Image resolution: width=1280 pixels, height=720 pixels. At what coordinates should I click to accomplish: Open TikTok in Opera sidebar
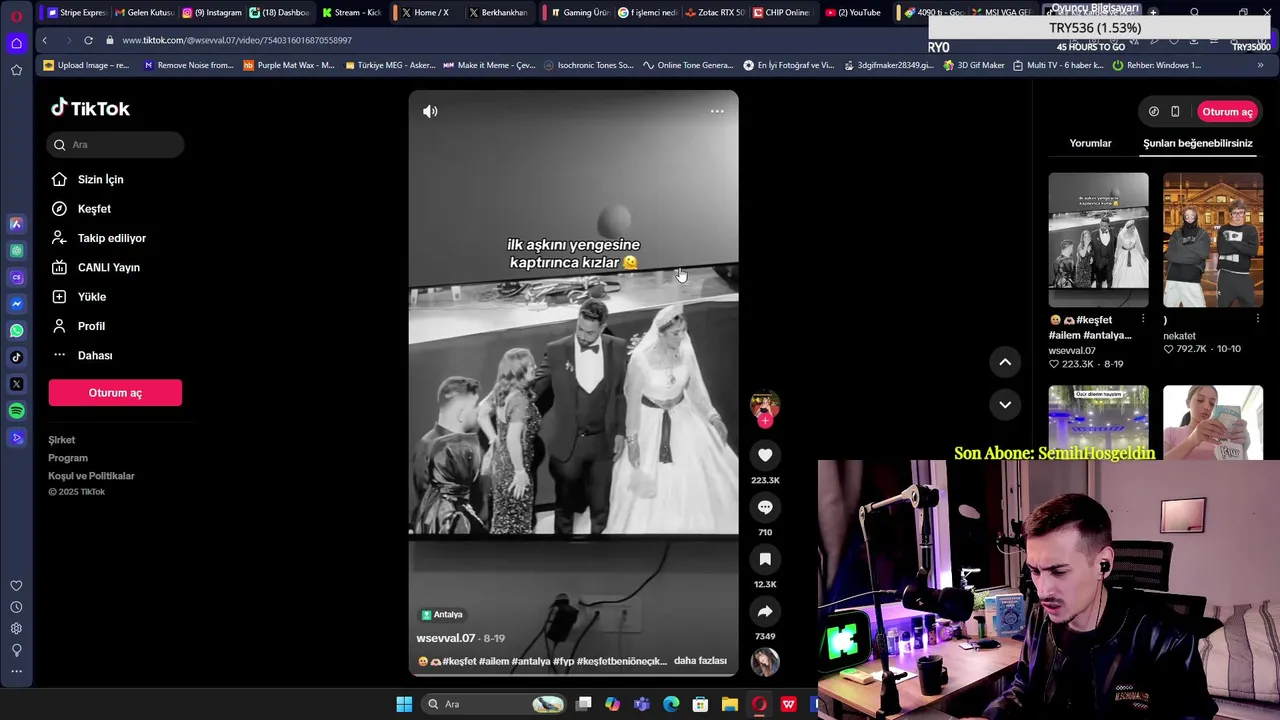tap(16, 357)
